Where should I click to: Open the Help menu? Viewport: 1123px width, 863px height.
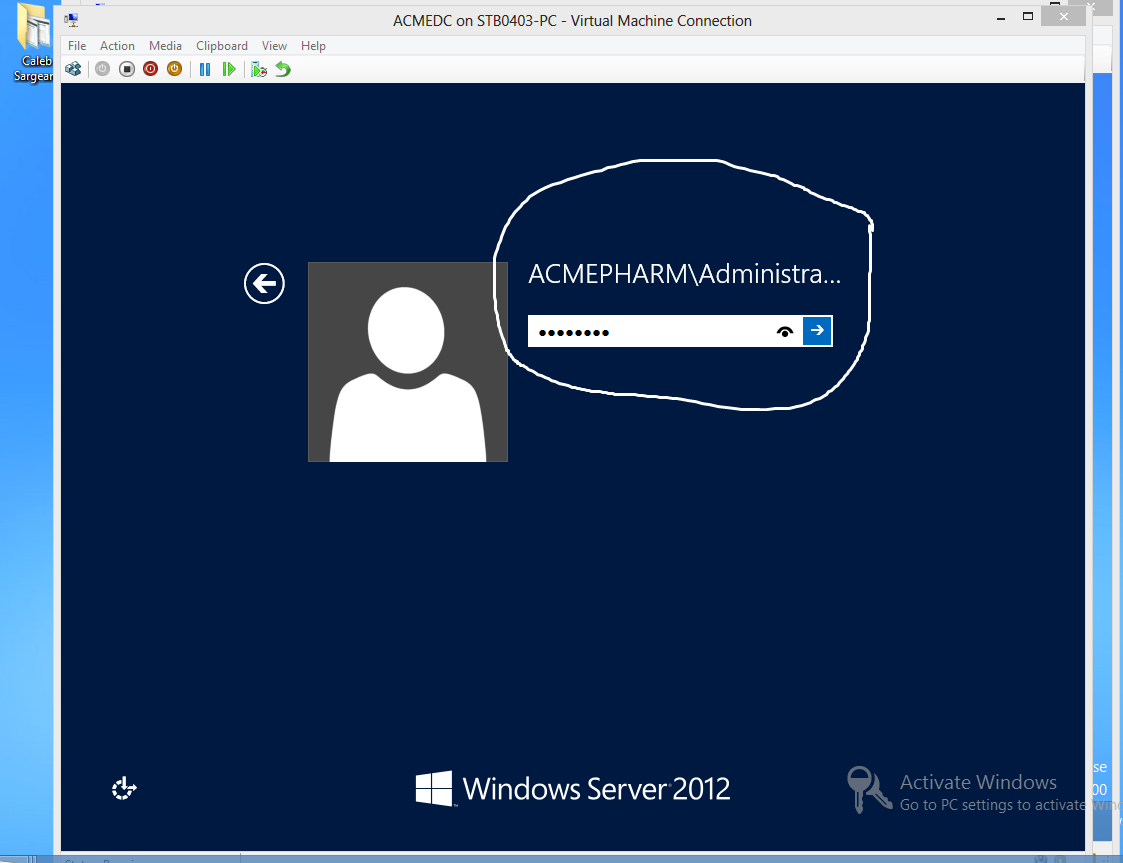(x=313, y=46)
